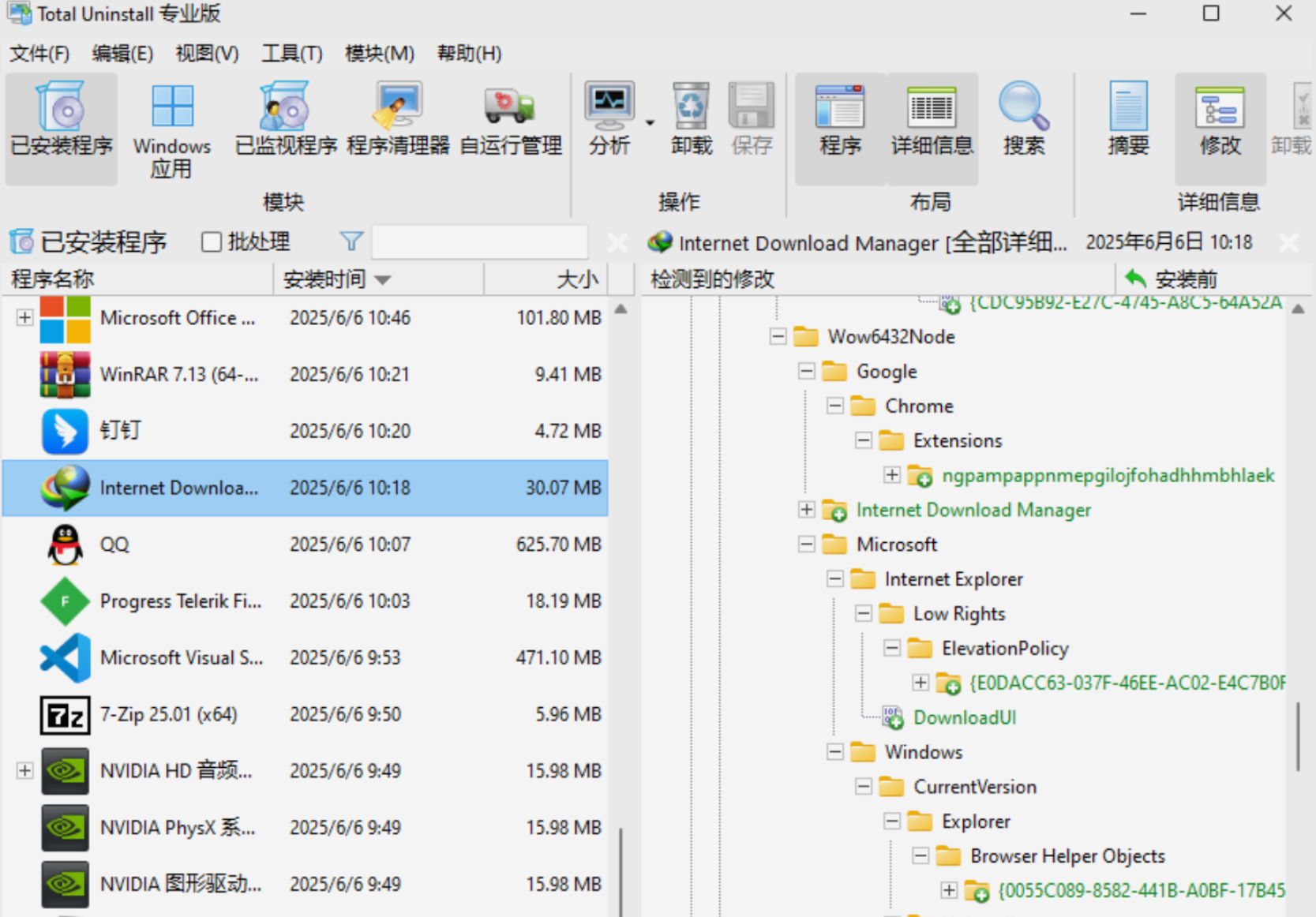Collapse the Wow6432Node tree folder
1316x917 pixels.
pos(778,337)
